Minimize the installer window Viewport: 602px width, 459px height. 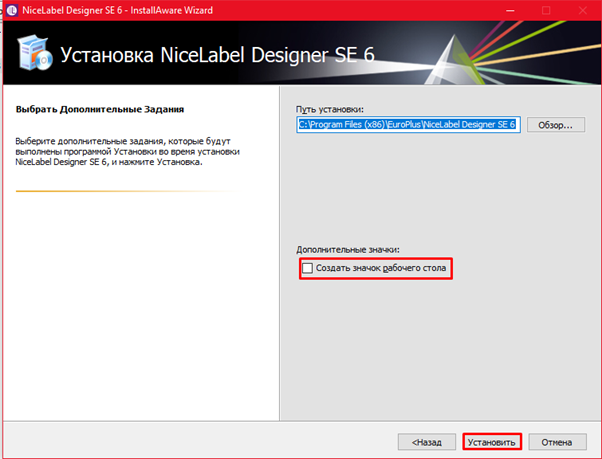(510, 10)
